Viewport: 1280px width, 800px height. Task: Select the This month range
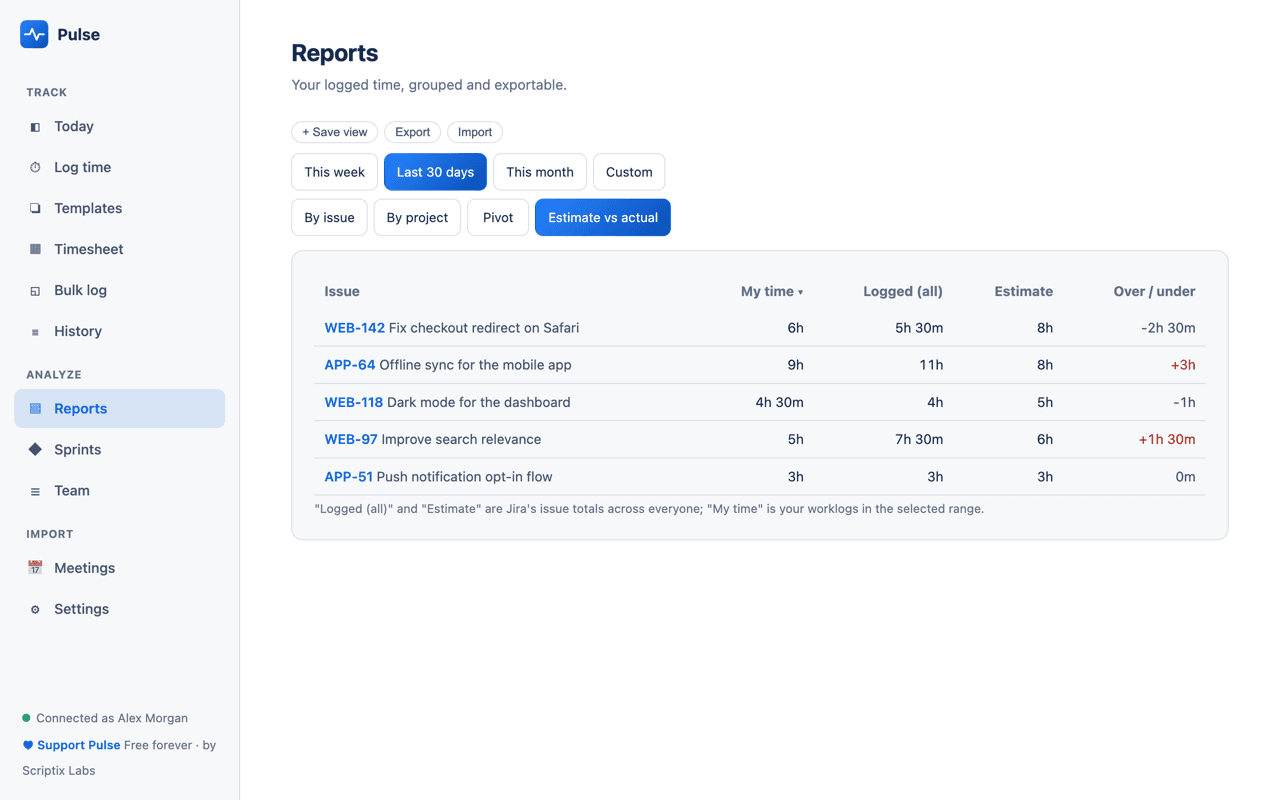click(540, 172)
